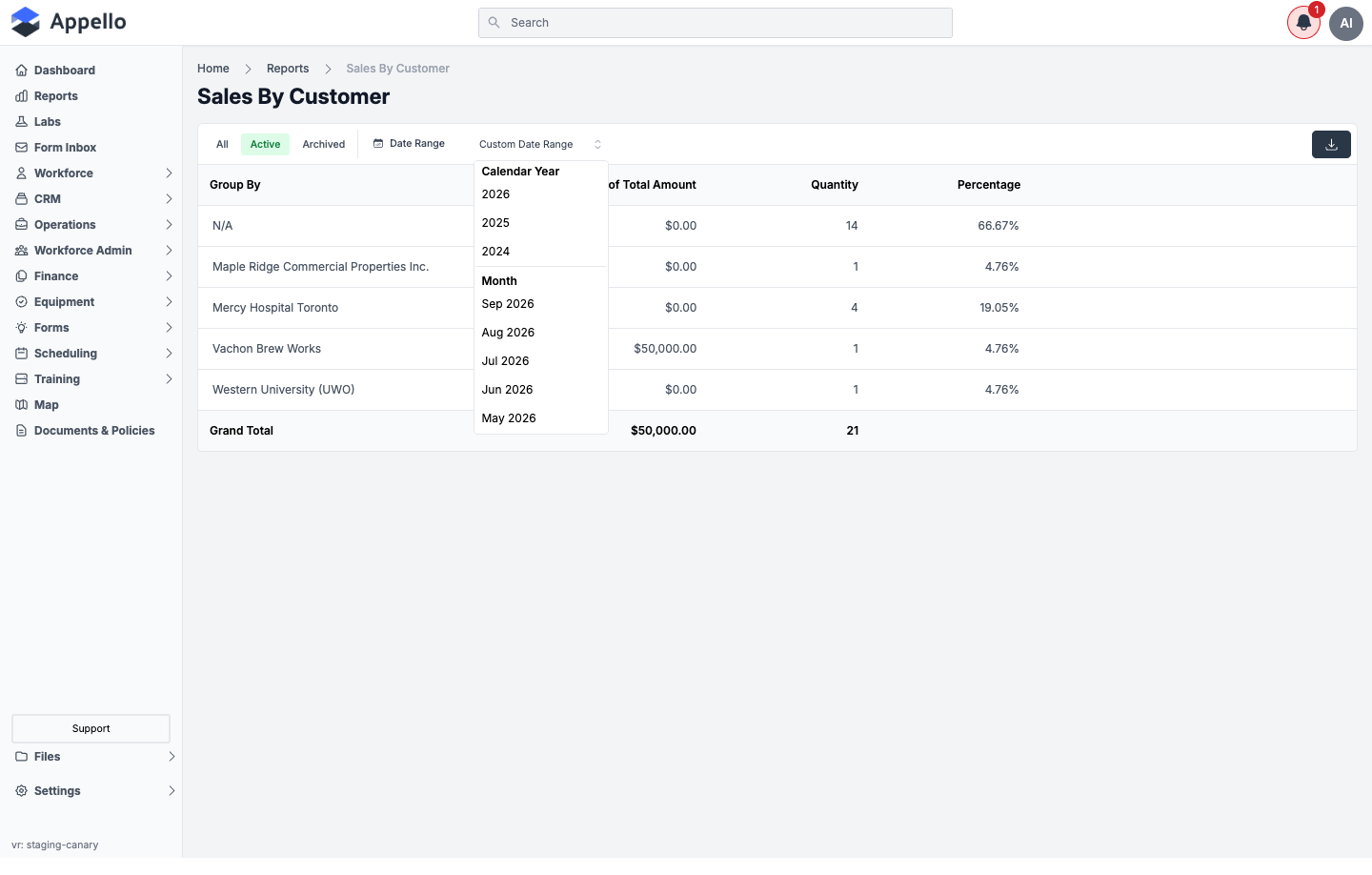Click the Equipment icon in sidebar

21,302
